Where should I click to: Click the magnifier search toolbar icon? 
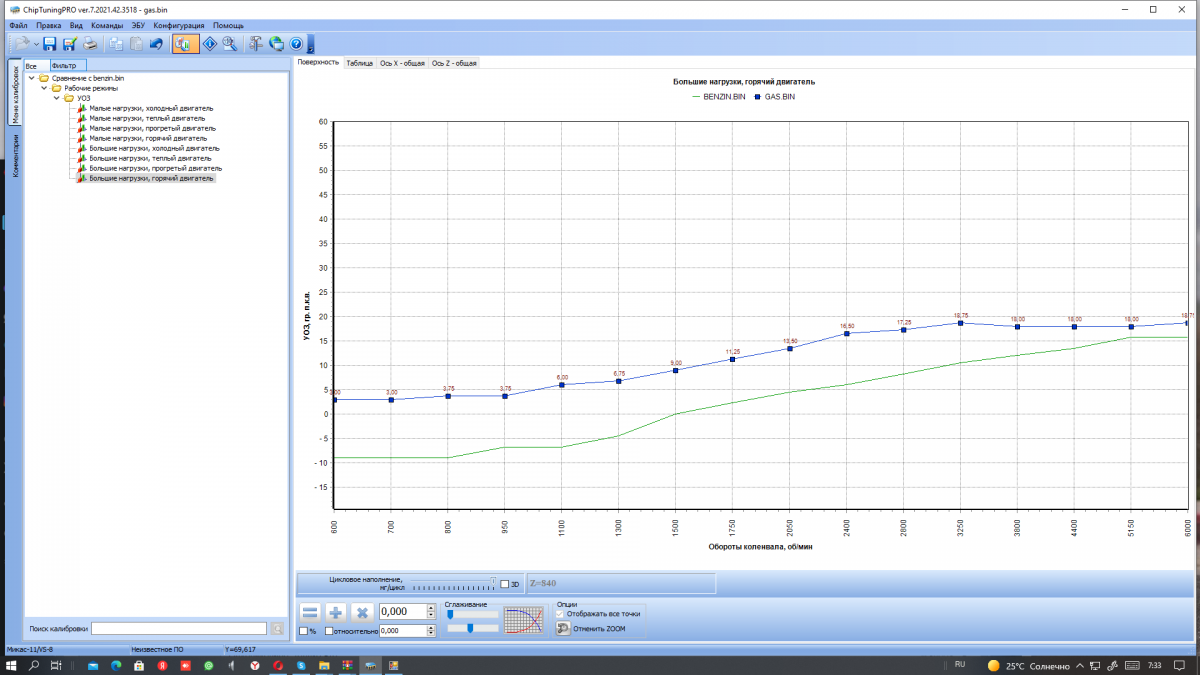coord(230,44)
